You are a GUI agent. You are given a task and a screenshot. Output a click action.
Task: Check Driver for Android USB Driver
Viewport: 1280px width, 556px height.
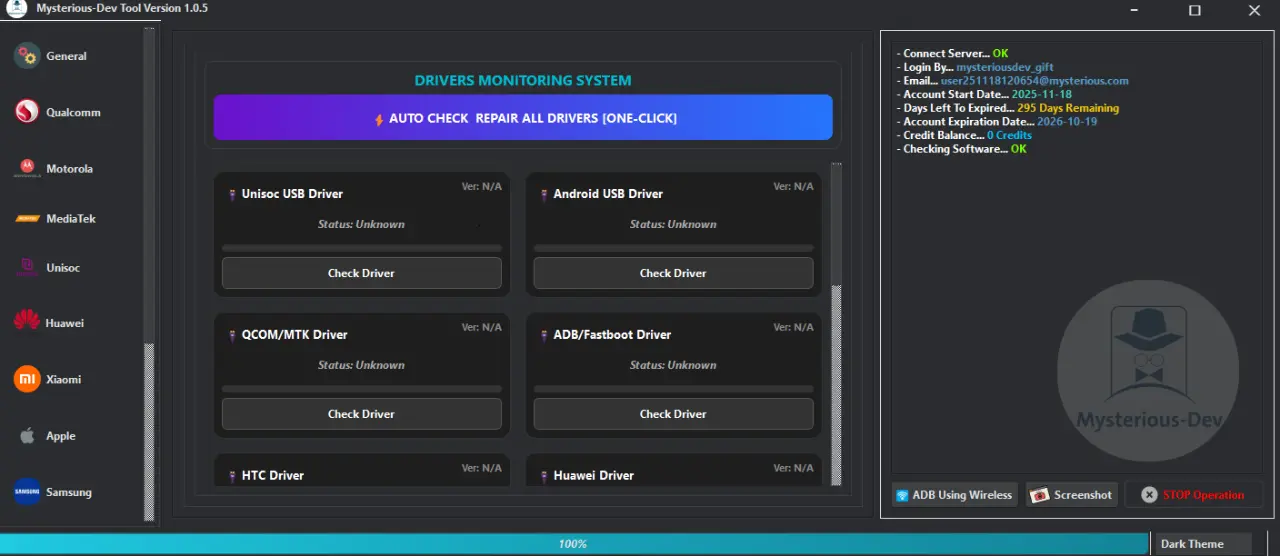pyautogui.click(x=673, y=273)
